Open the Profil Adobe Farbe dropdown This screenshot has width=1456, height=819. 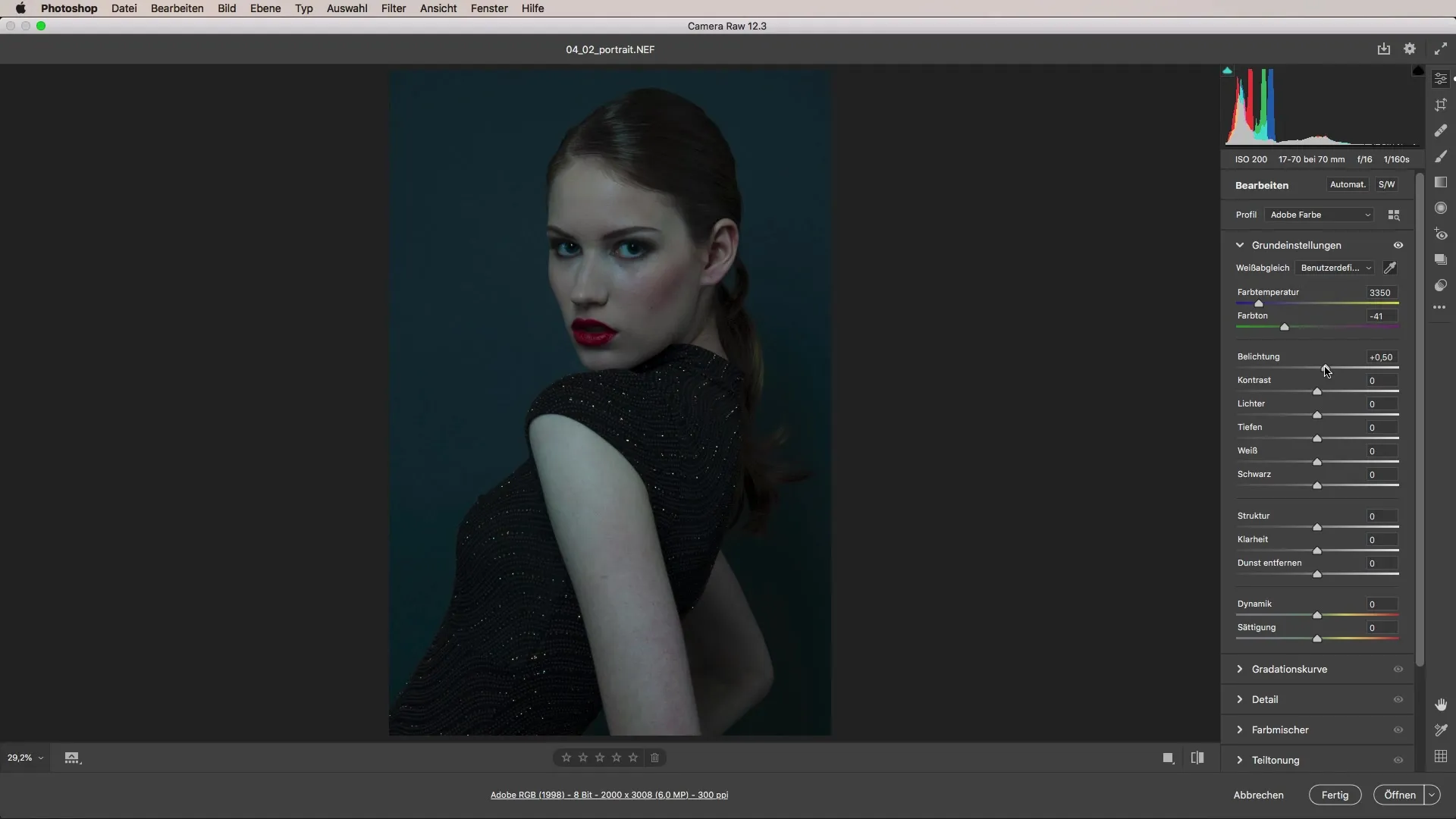[1319, 215]
